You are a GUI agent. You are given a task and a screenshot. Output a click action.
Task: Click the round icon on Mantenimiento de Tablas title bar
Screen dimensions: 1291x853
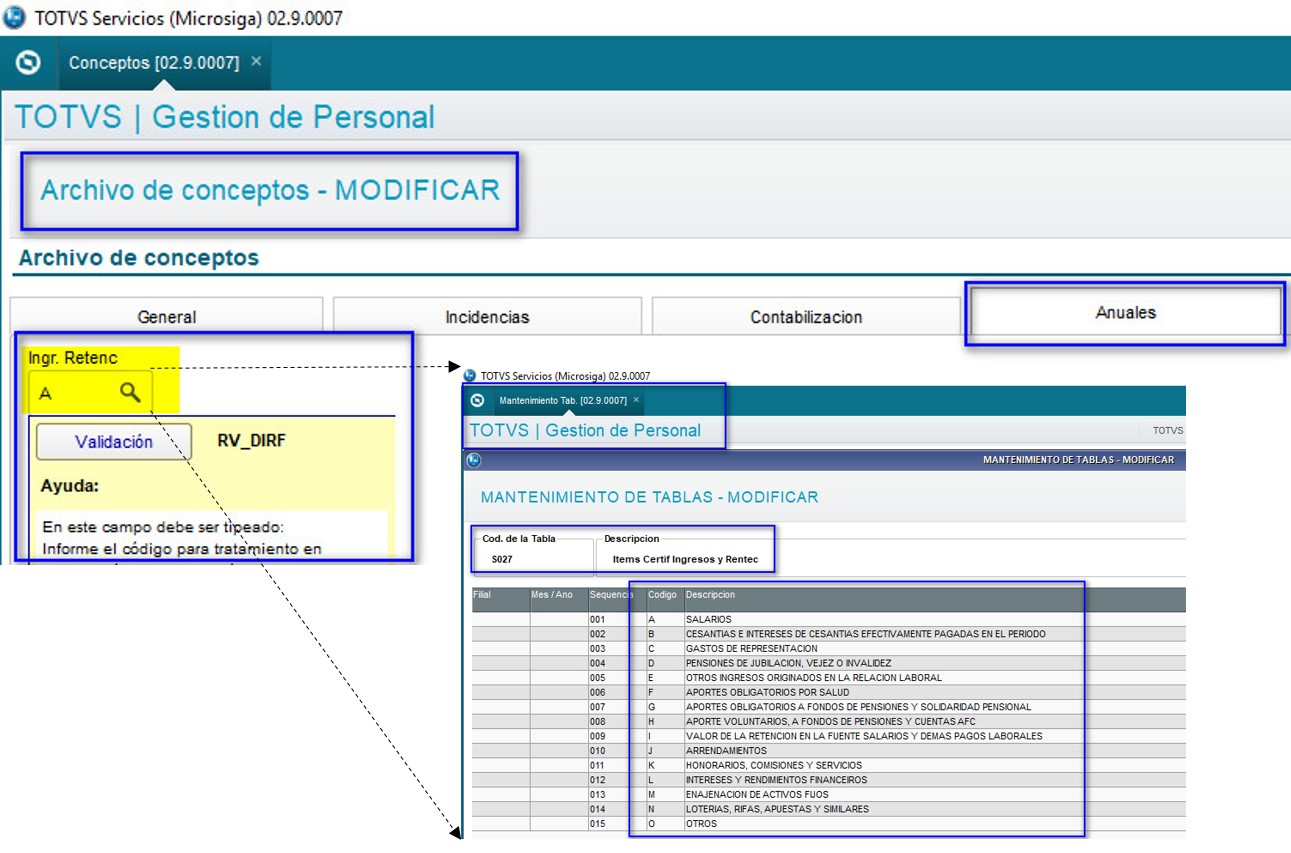(x=474, y=460)
